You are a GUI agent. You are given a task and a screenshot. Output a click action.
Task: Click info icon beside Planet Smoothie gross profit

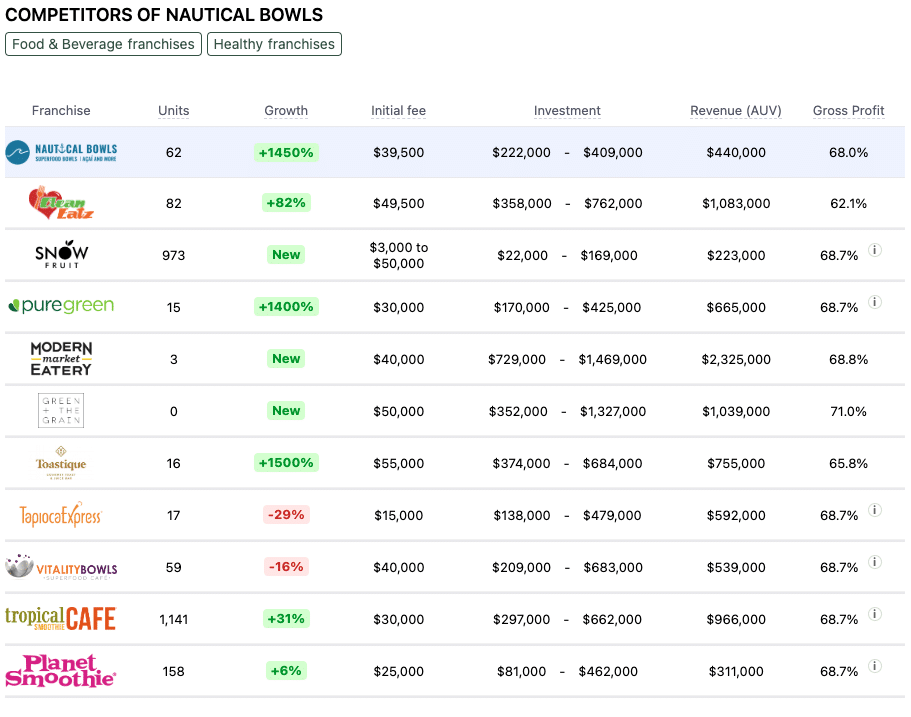click(875, 666)
